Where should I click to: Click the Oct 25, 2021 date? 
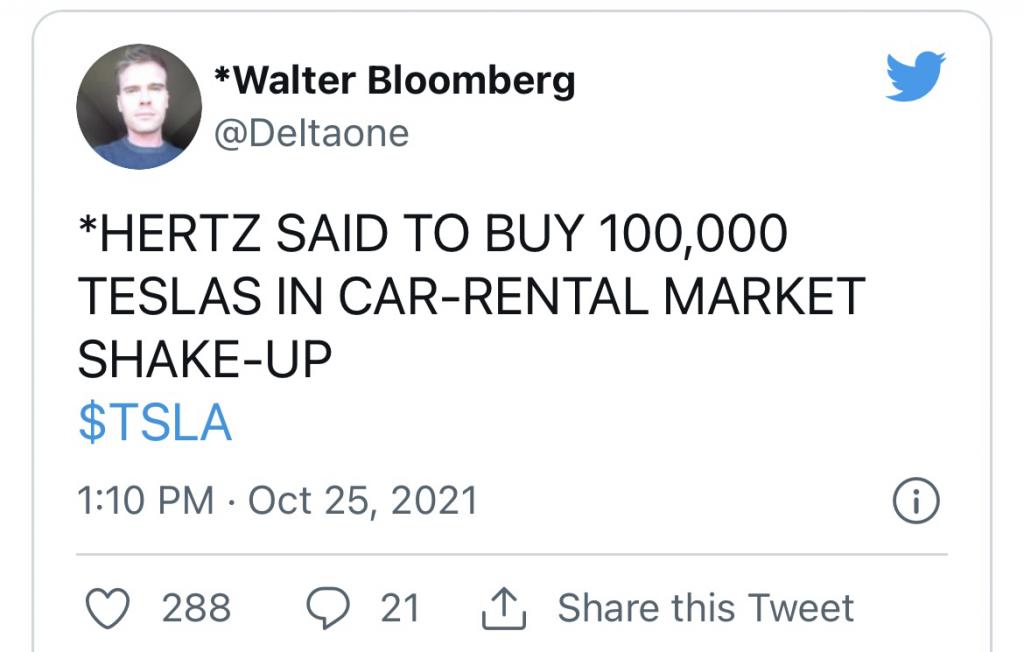coord(362,500)
